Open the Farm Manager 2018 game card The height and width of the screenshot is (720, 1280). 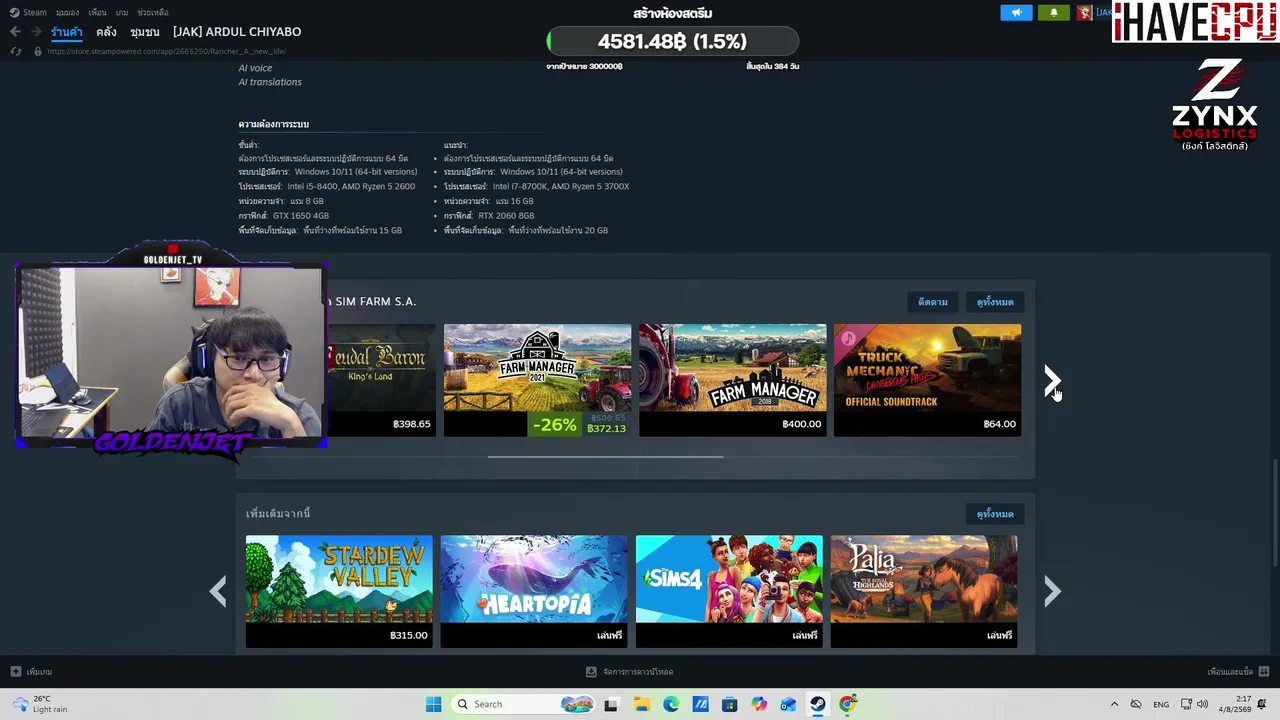coord(733,380)
